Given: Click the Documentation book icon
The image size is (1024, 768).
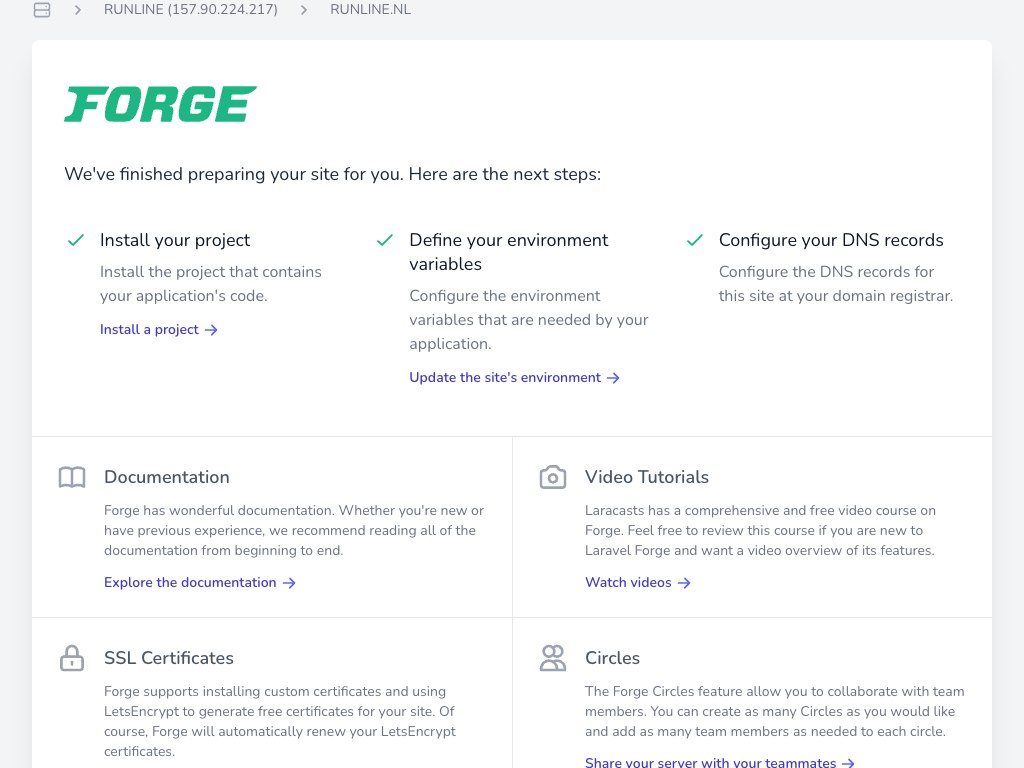Looking at the screenshot, I should tap(72, 477).
